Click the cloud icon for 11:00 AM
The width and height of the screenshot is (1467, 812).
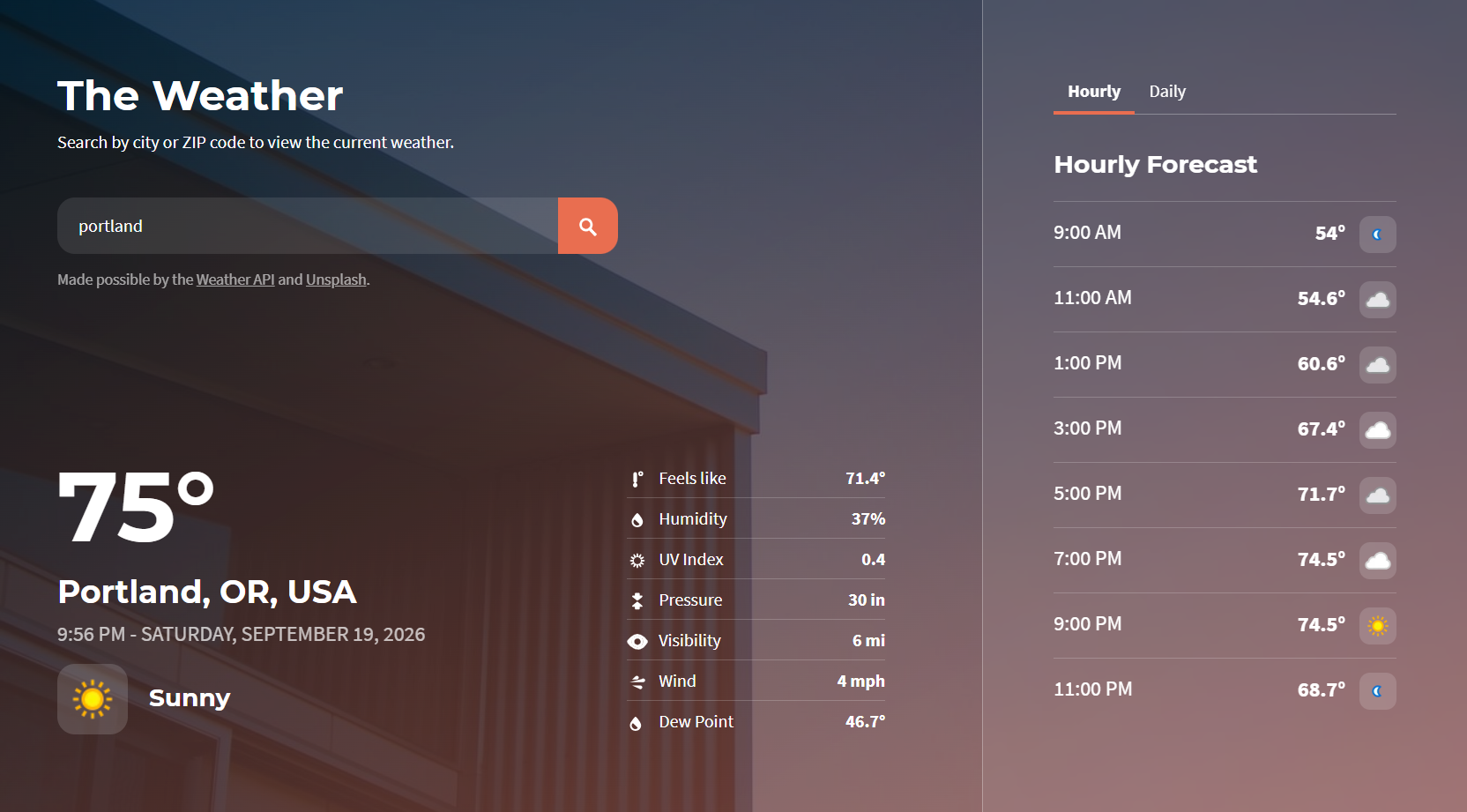point(1377,300)
